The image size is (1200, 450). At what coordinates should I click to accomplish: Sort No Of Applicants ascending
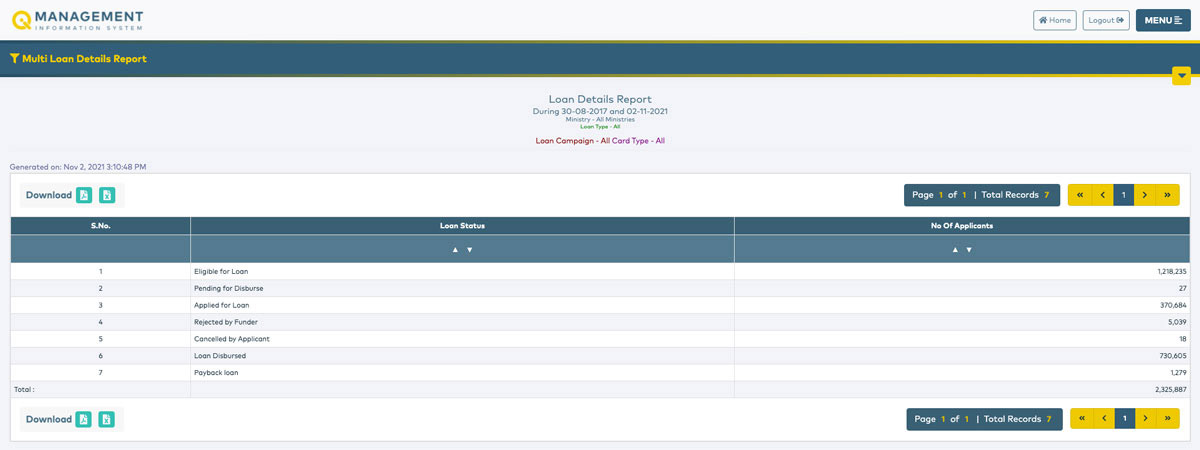pos(955,249)
